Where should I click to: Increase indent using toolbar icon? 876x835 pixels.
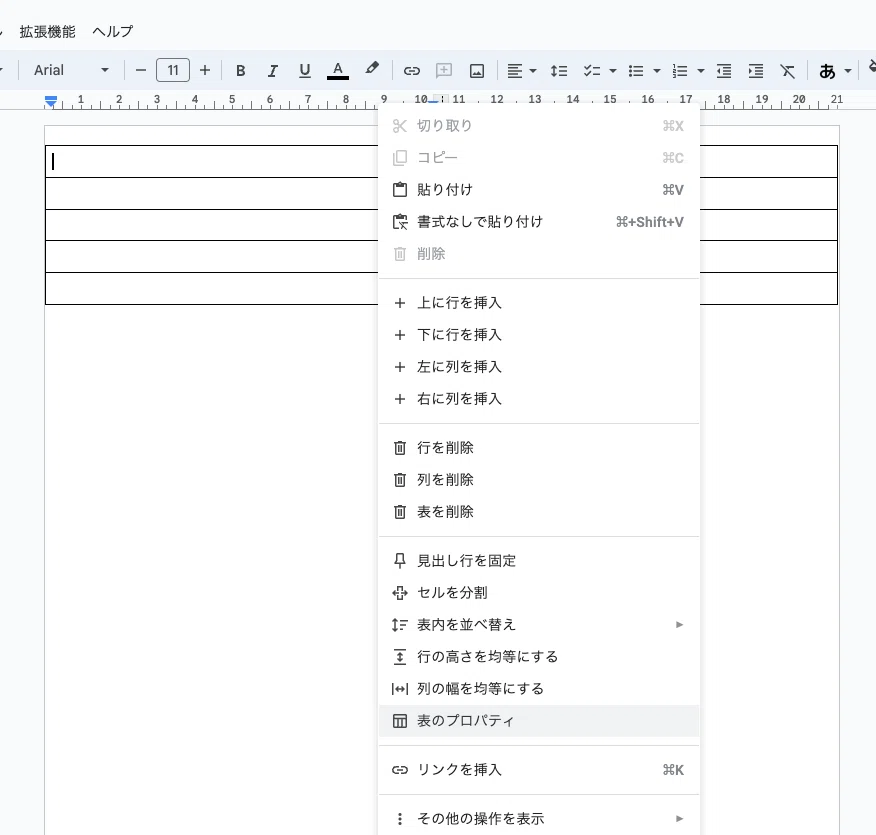pyautogui.click(x=756, y=70)
